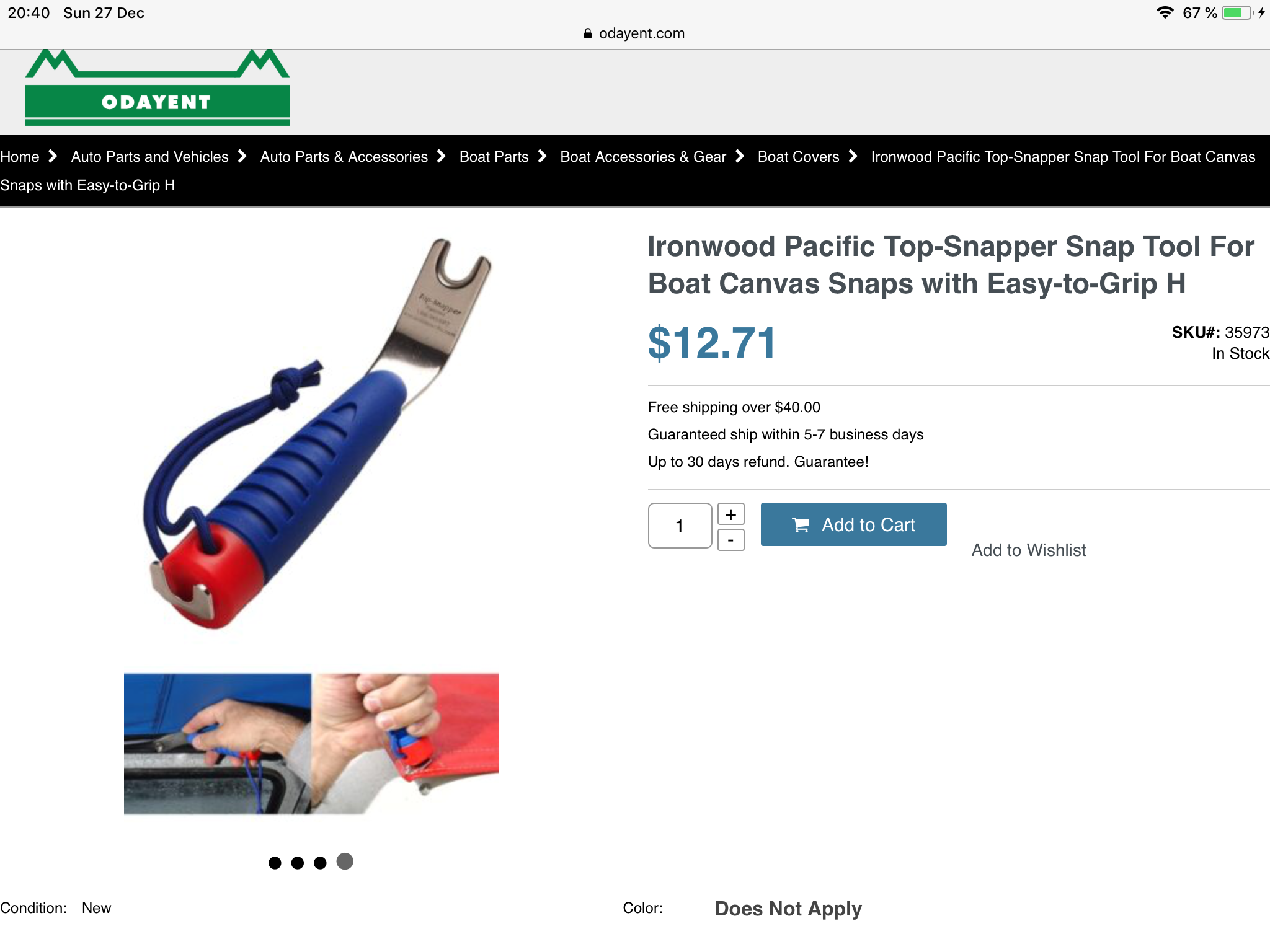Click the chevron after Boat Parts breadcrumb
The width and height of the screenshot is (1270, 952).
543,156
